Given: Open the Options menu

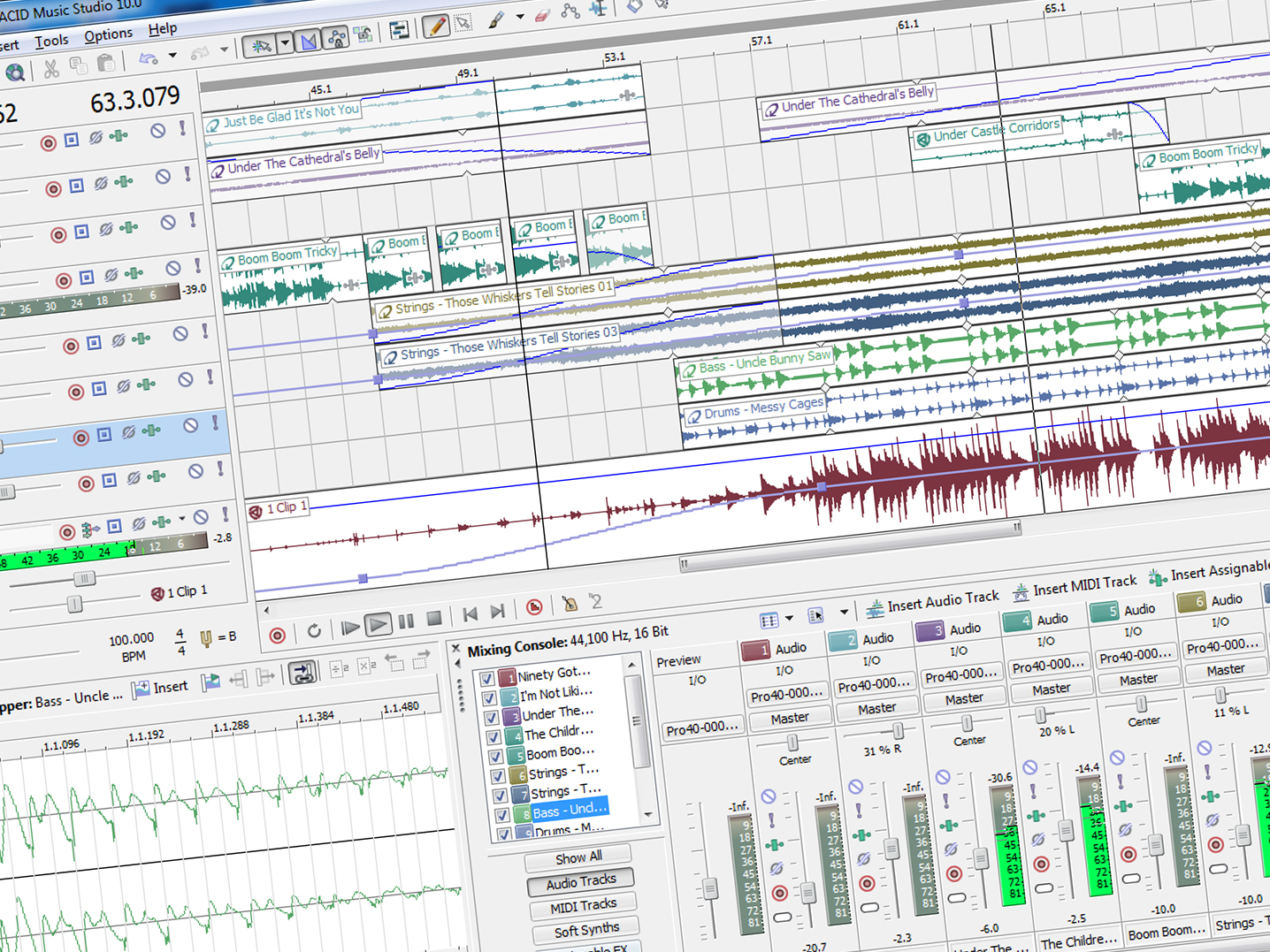Looking at the screenshot, I should pos(108,35).
